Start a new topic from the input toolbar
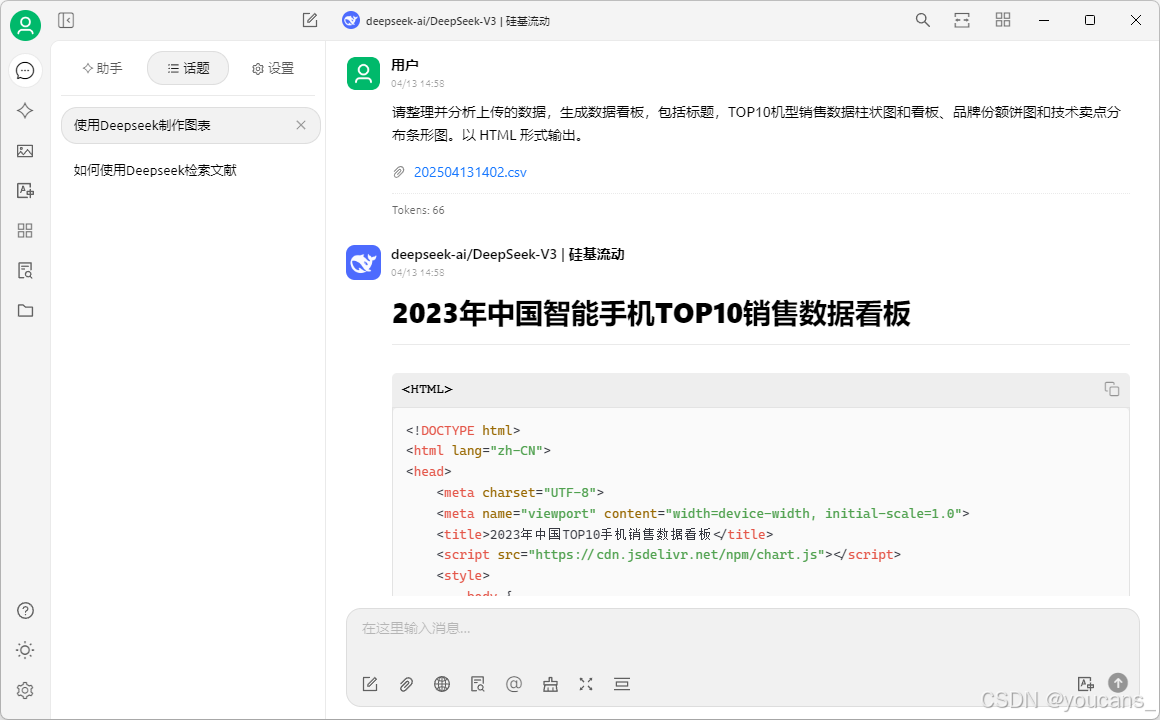The width and height of the screenshot is (1160, 720). (370, 684)
